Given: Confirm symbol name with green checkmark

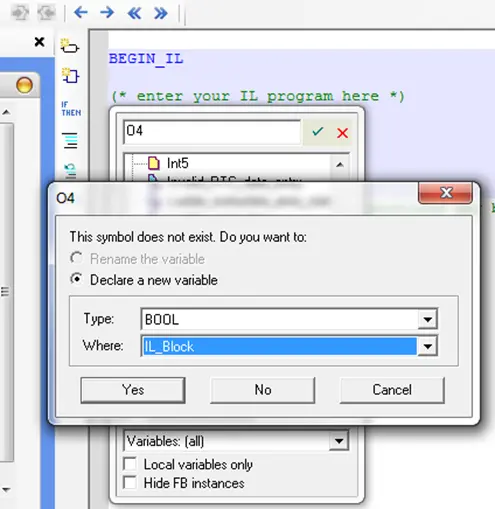Looking at the screenshot, I should [x=318, y=132].
